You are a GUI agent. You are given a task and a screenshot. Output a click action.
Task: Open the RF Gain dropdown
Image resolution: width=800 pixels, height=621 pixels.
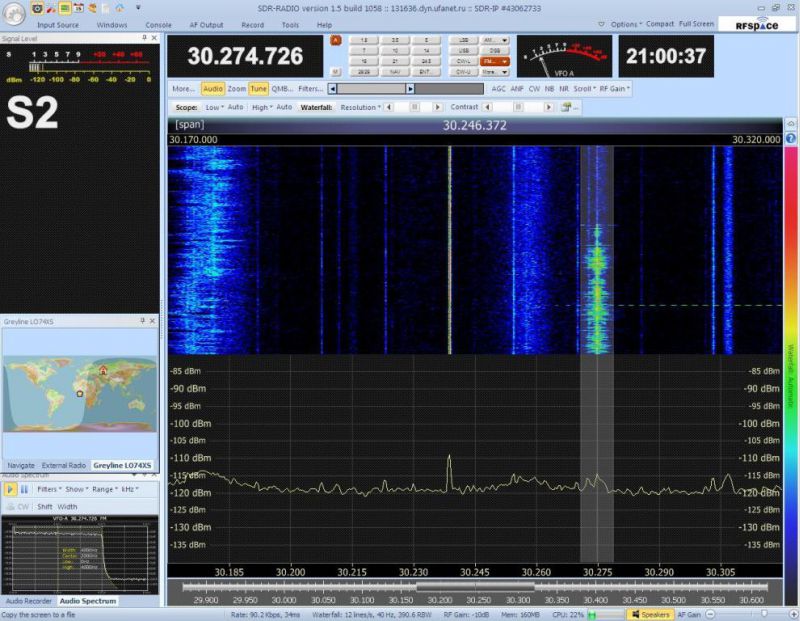click(x=614, y=89)
